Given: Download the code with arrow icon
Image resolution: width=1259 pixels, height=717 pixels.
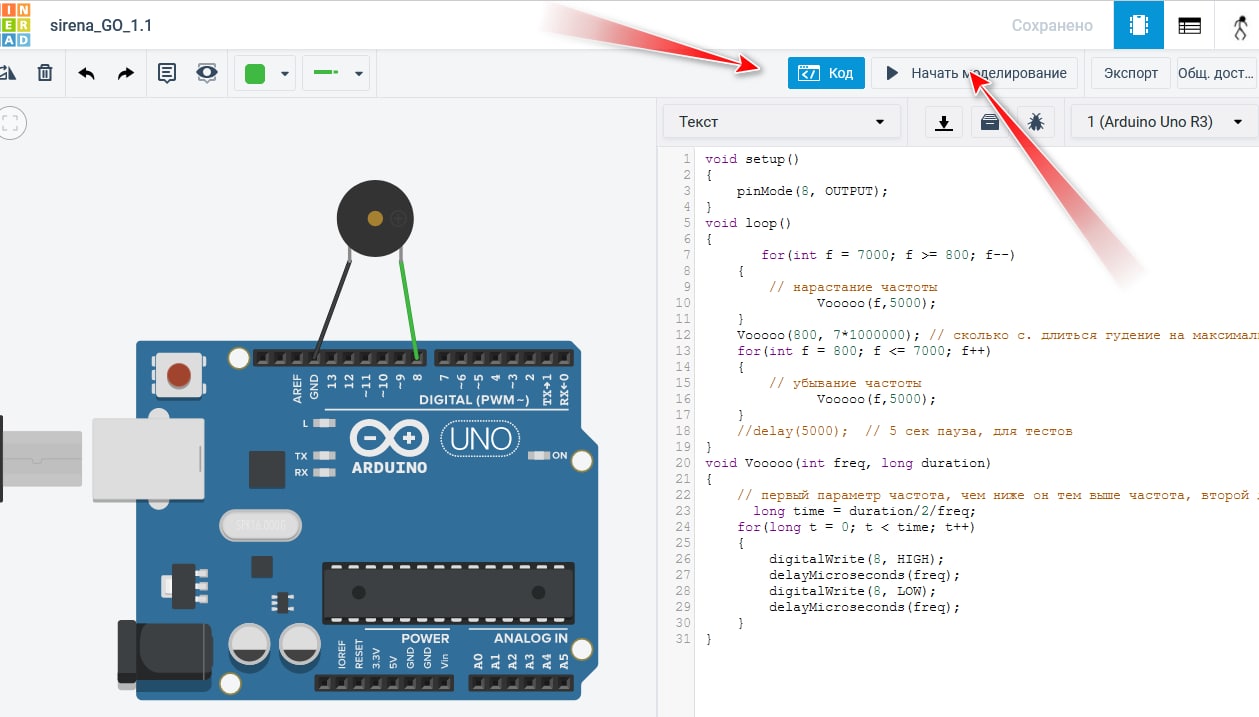Looking at the screenshot, I should 943,122.
